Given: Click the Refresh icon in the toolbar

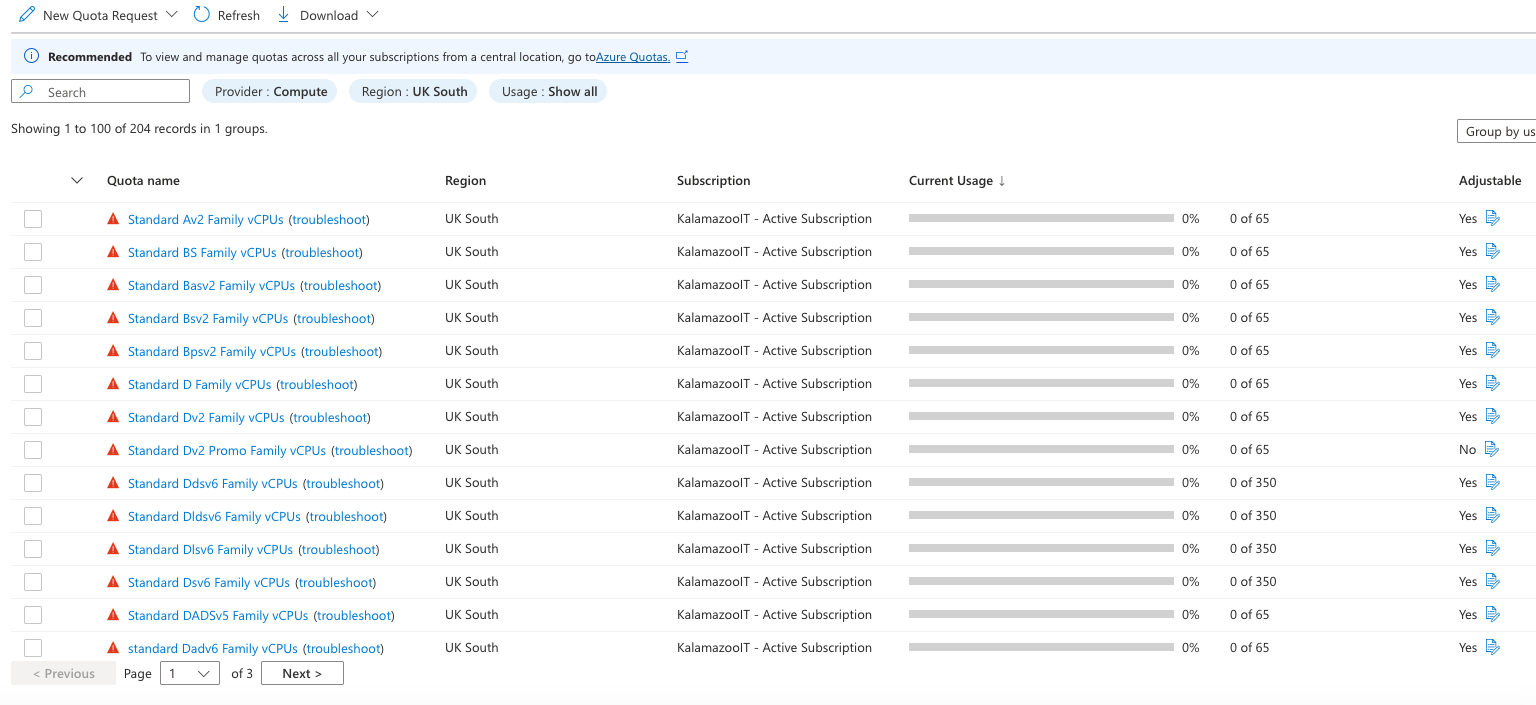Looking at the screenshot, I should [x=202, y=15].
